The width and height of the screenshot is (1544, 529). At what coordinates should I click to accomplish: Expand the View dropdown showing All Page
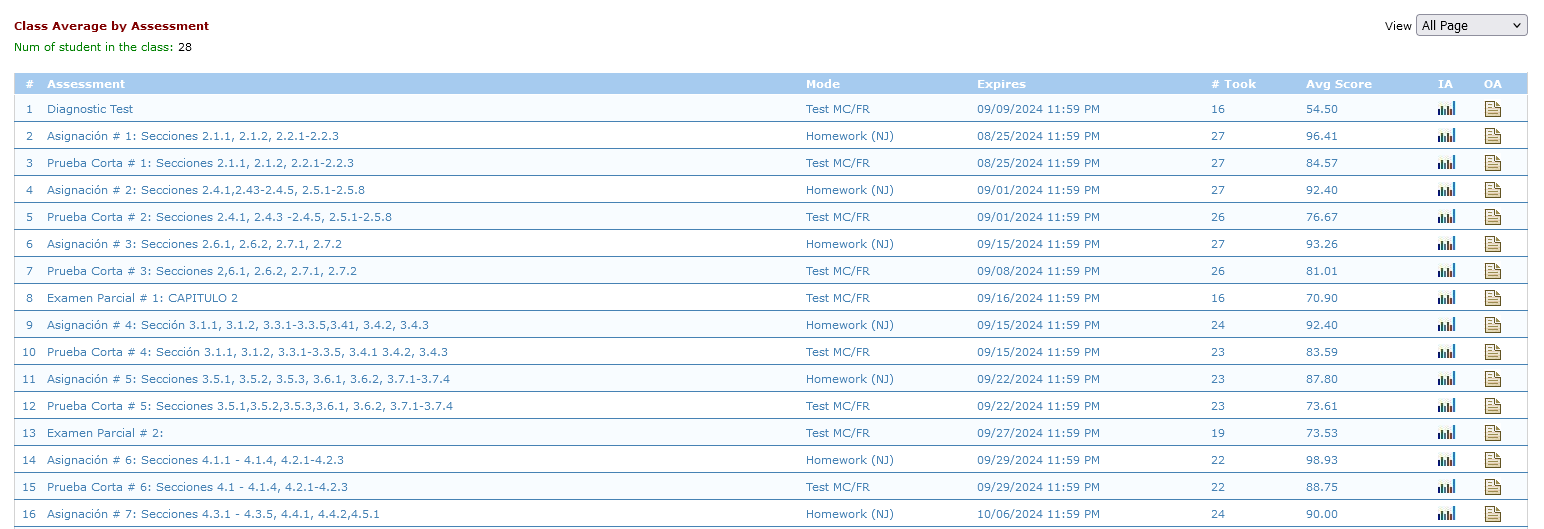[1471, 26]
